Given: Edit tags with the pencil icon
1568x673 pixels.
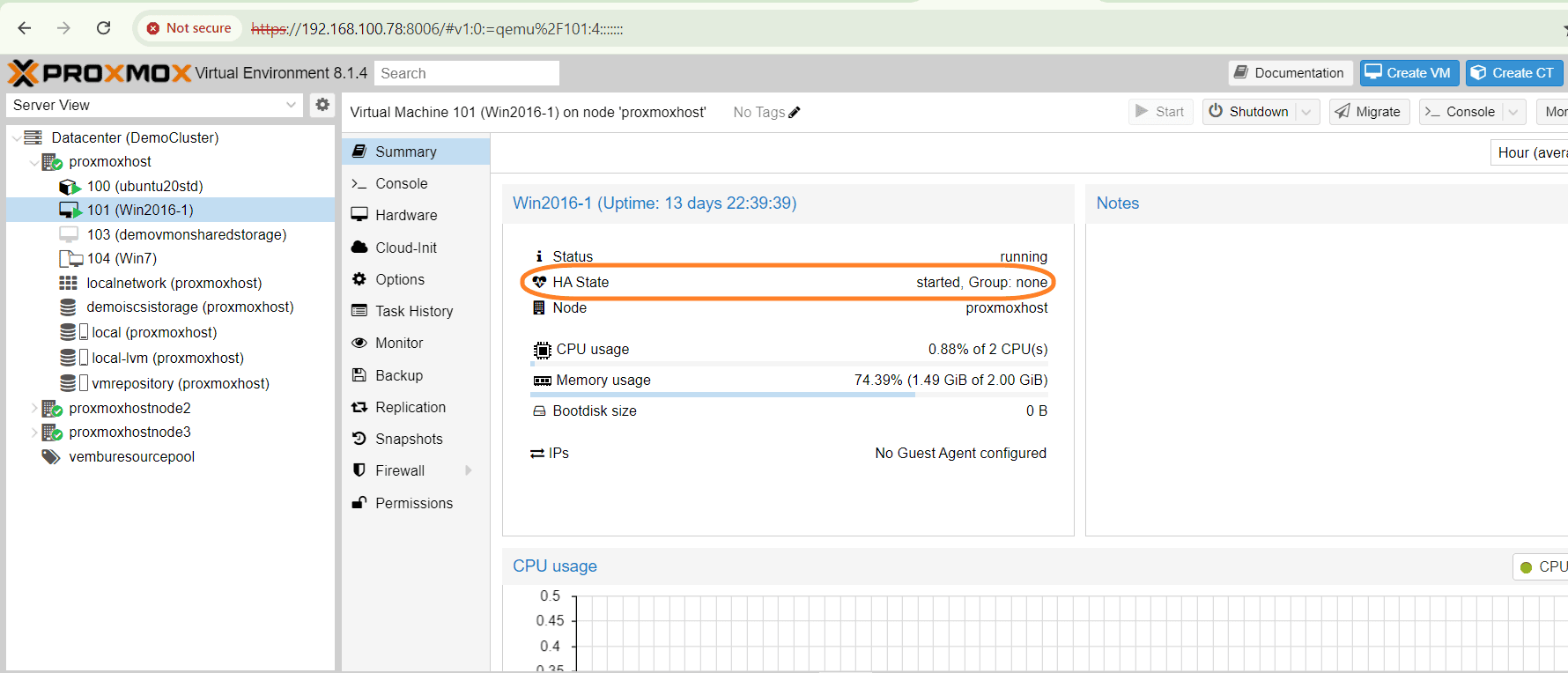Looking at the screenshot, I should 795,112.
